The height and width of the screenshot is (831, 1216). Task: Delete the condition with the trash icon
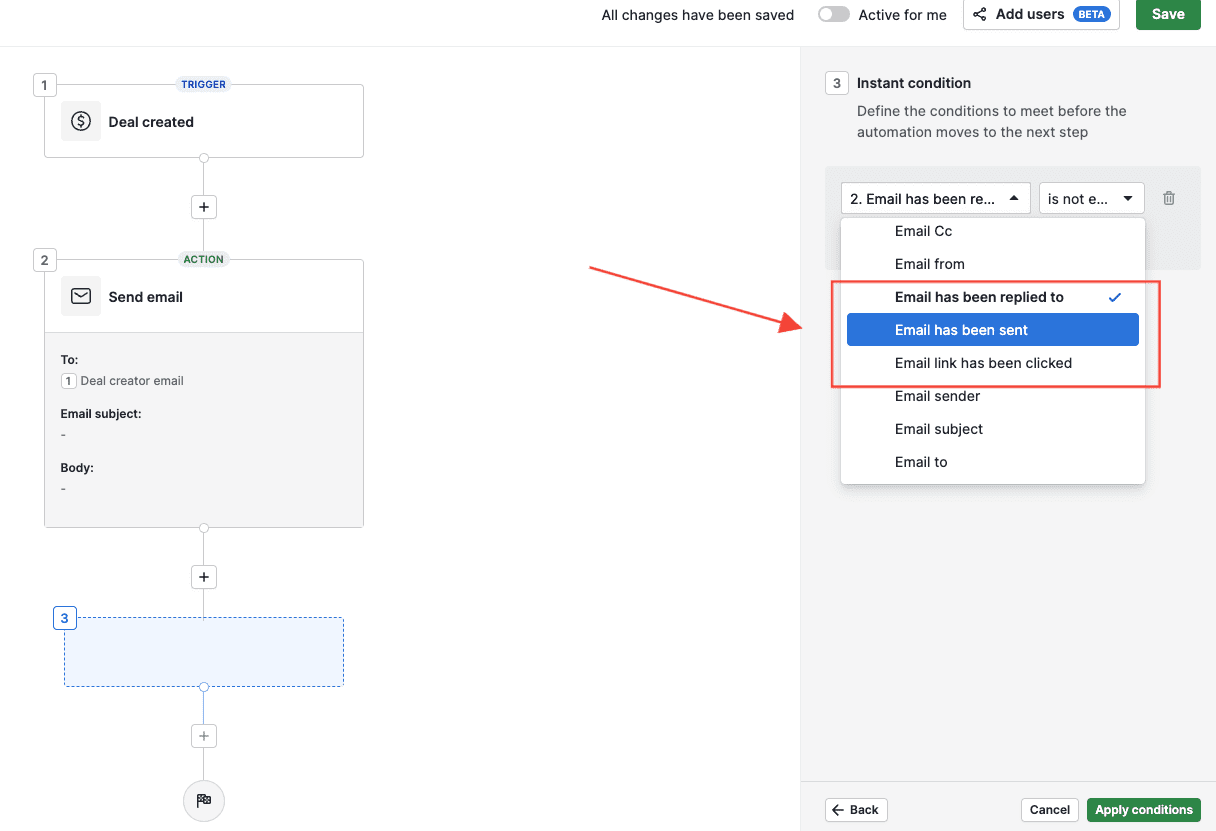tap(1169, 198)
